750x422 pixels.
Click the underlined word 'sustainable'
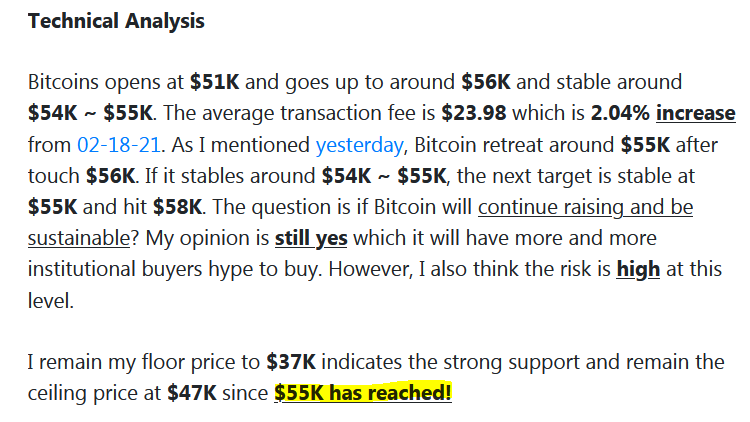(79, 238)
